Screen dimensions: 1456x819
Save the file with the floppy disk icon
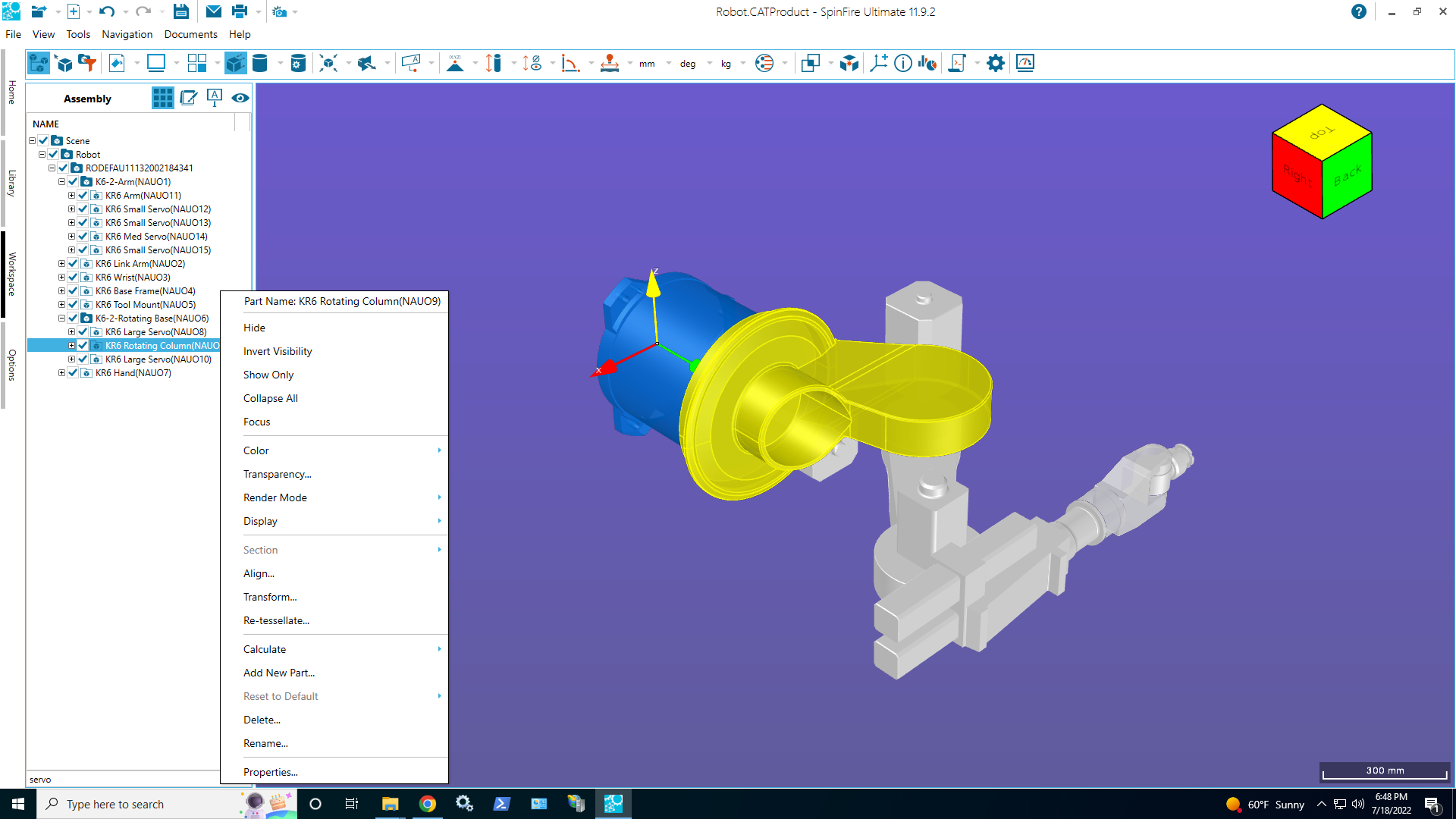tap(180, 11)
